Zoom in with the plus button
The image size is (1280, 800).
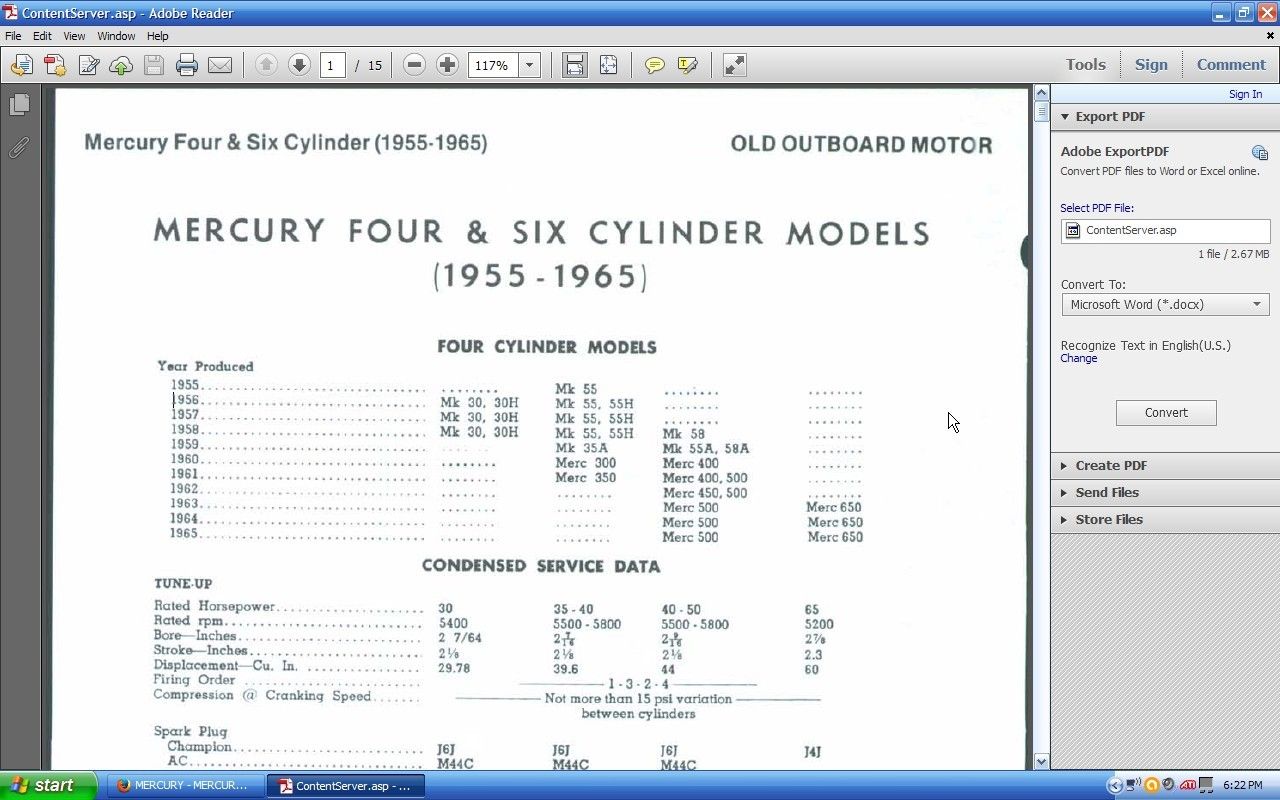(x=447, y=65)
